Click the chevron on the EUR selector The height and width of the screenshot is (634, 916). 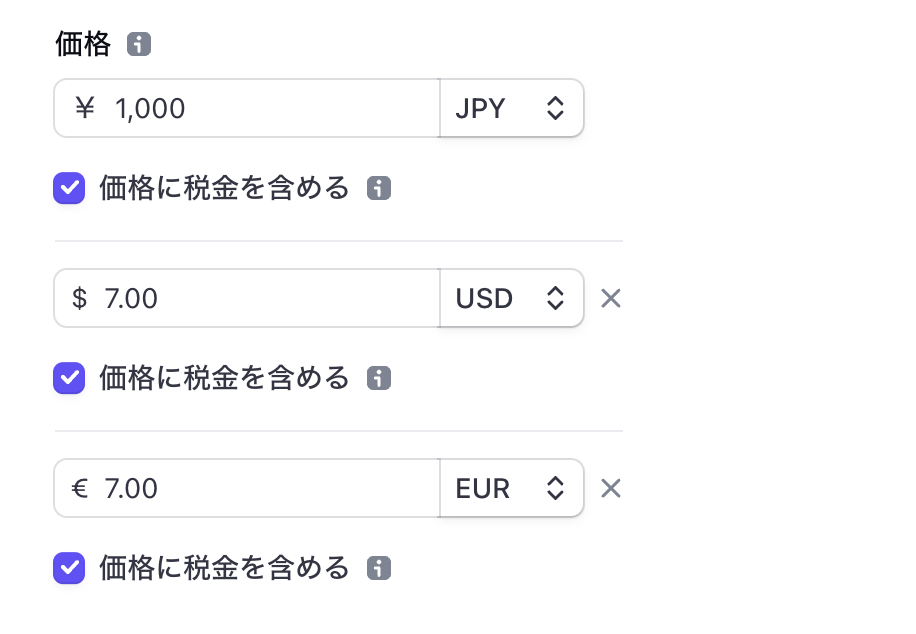point(555,488)
